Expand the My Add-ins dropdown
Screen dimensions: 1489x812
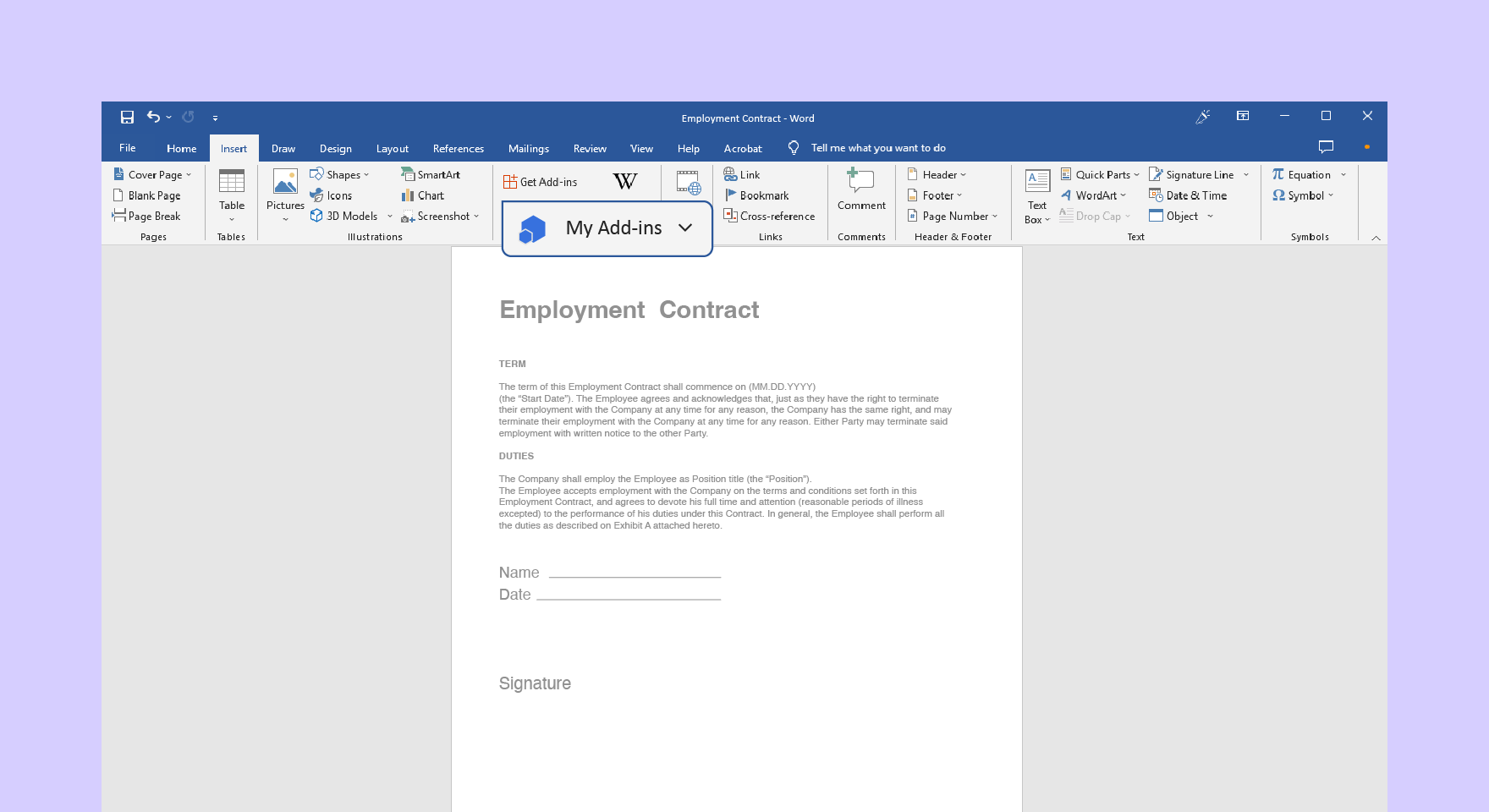tap(685, 228)
